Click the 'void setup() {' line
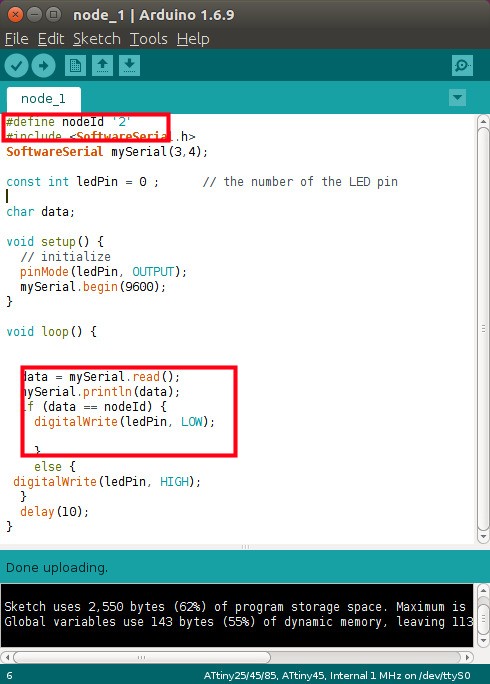 click(55, 242)
